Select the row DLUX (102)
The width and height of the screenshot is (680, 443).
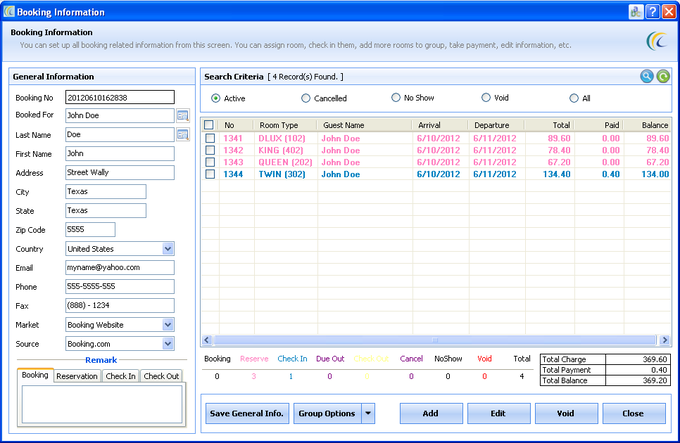click(436, 138)
